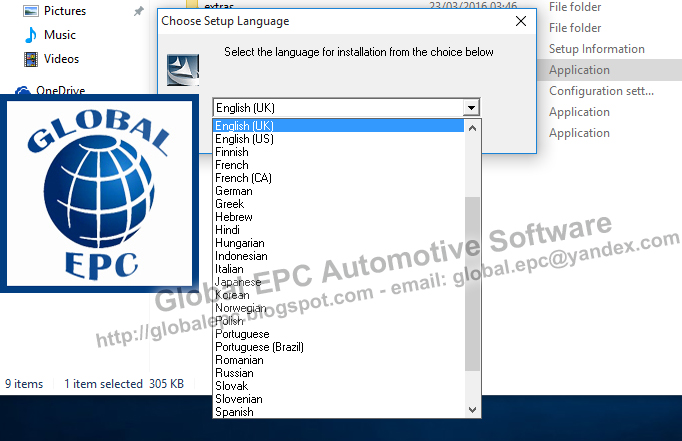Close the Choose Setup Language dialog
The image size is (682, 441).
pyautogui.click(x=521, y=21)
